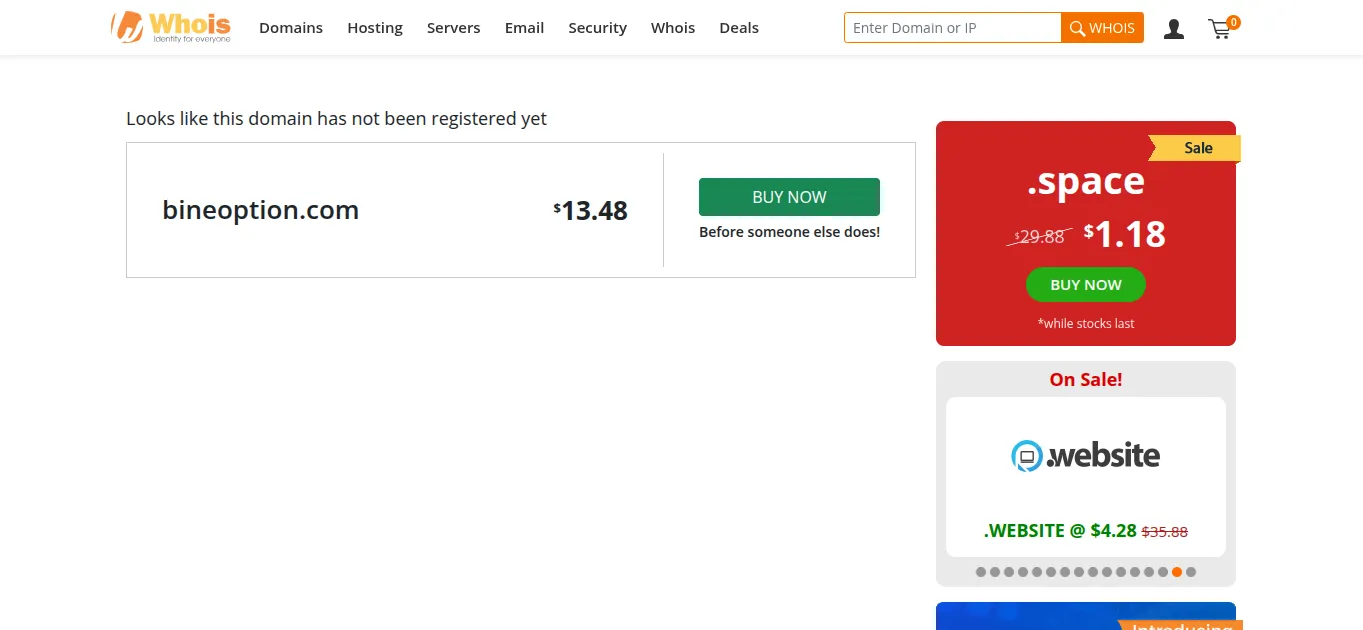
Task: Open the Servers menu
Action: (453, 28)
